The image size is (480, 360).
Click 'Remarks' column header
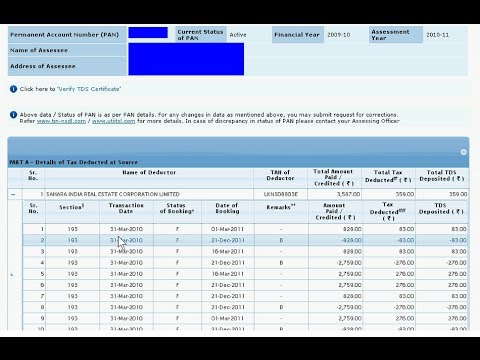click(281, 207)
